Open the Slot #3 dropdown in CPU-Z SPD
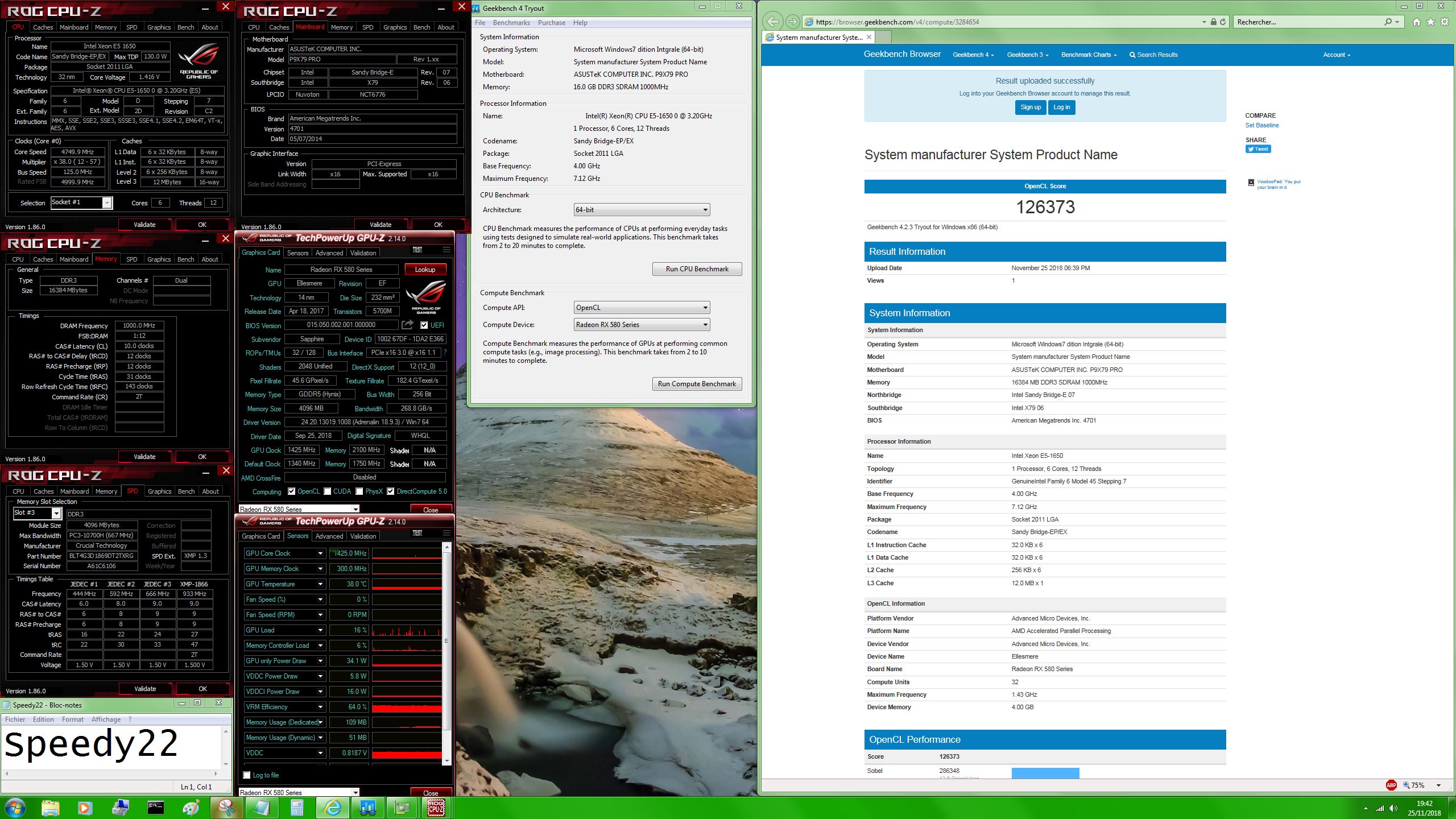This screenshot has height=819, width=1456. click(x=37, y=513)
